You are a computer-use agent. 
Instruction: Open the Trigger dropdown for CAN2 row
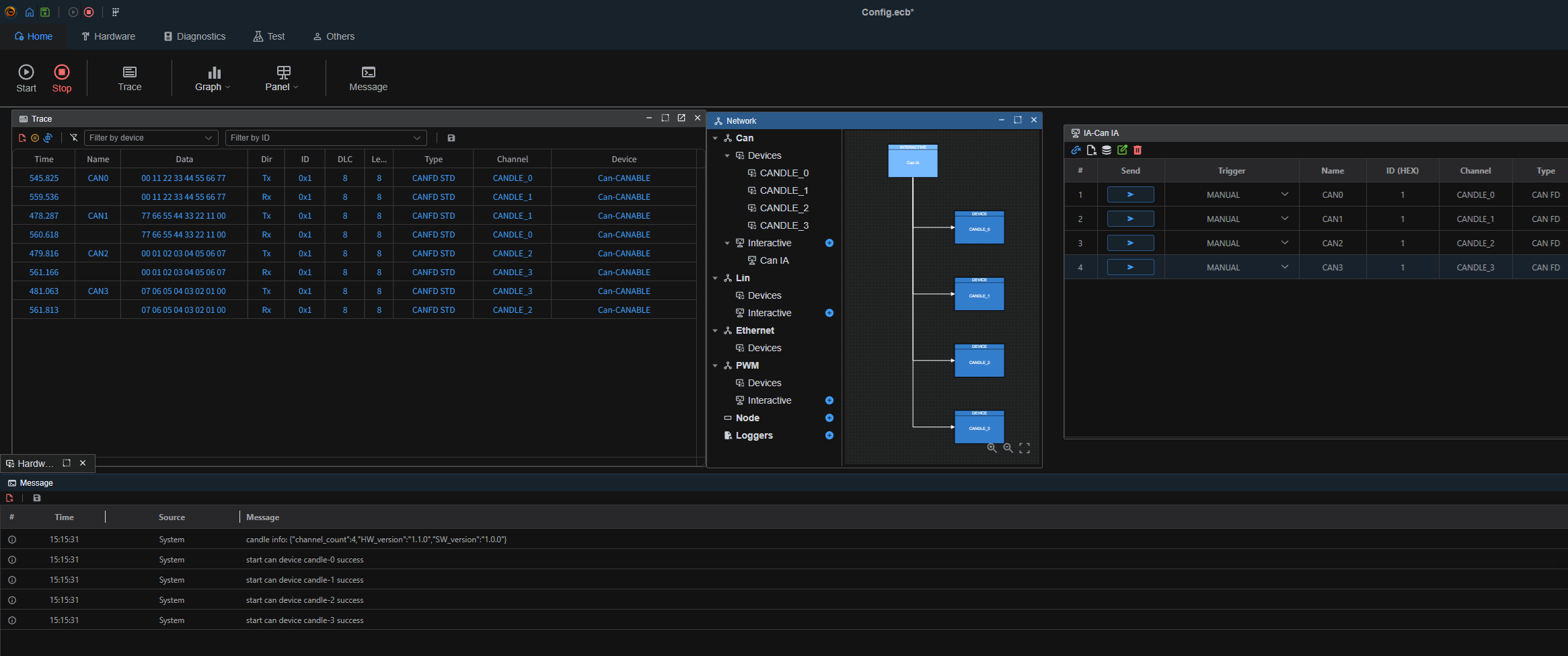pyautogui.click(x=1232, y=243)
